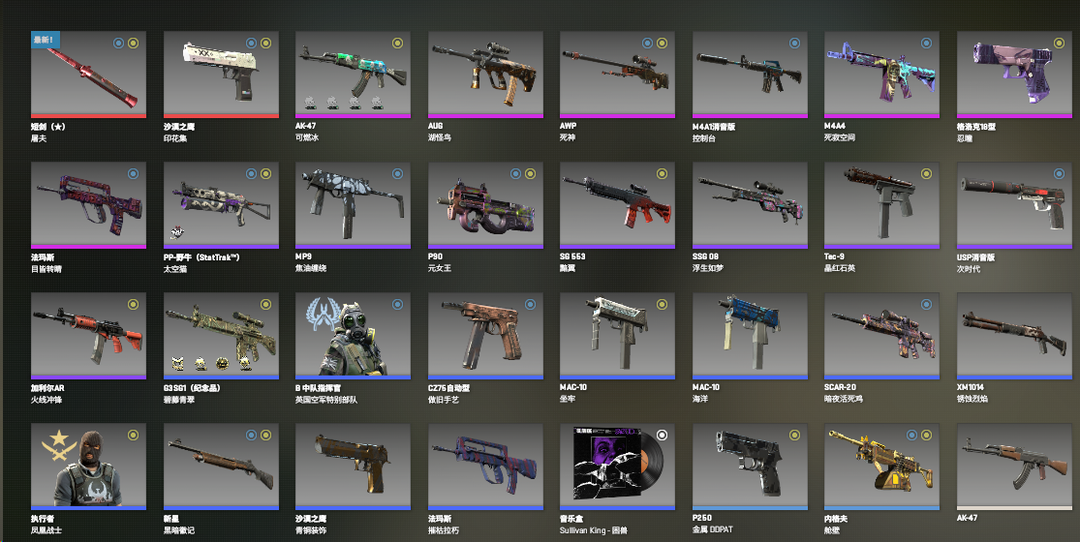The height and width of the screenshot is (542, 1080).
Task: Select the AWP 死神 sniper rifle
Action: (x=617, y=74)
